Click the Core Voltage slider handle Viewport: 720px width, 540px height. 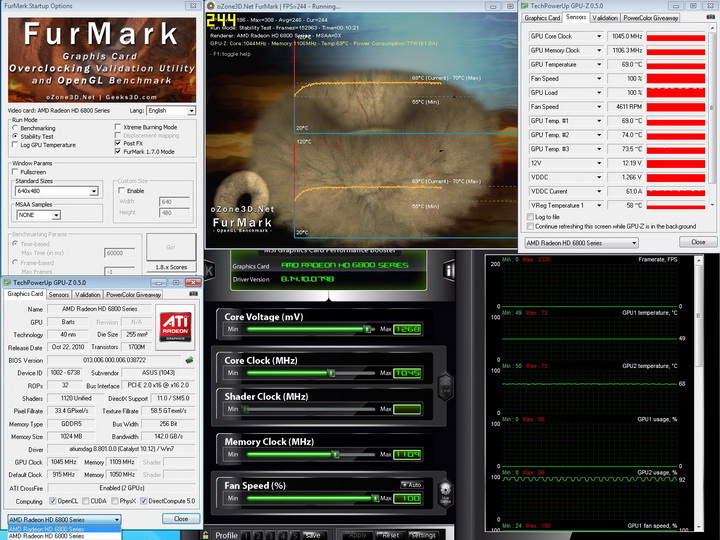point(367,329)
